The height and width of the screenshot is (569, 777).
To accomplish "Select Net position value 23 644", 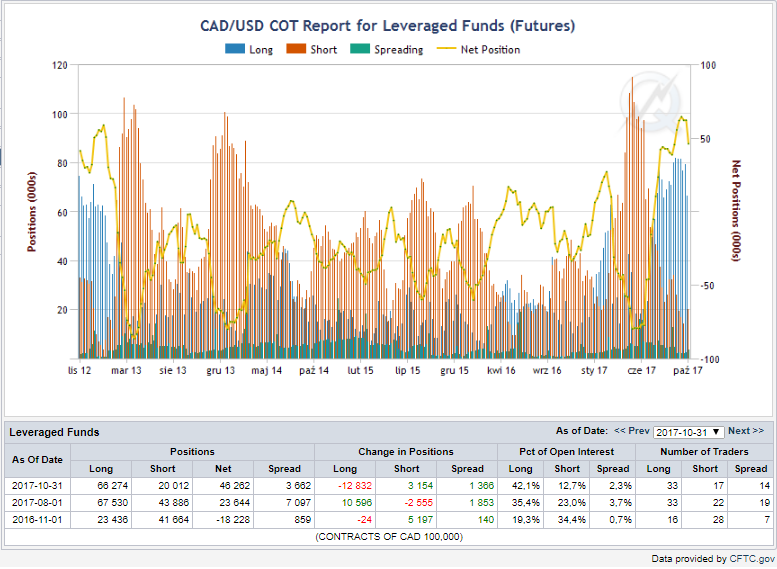I will tap(234, 503).
